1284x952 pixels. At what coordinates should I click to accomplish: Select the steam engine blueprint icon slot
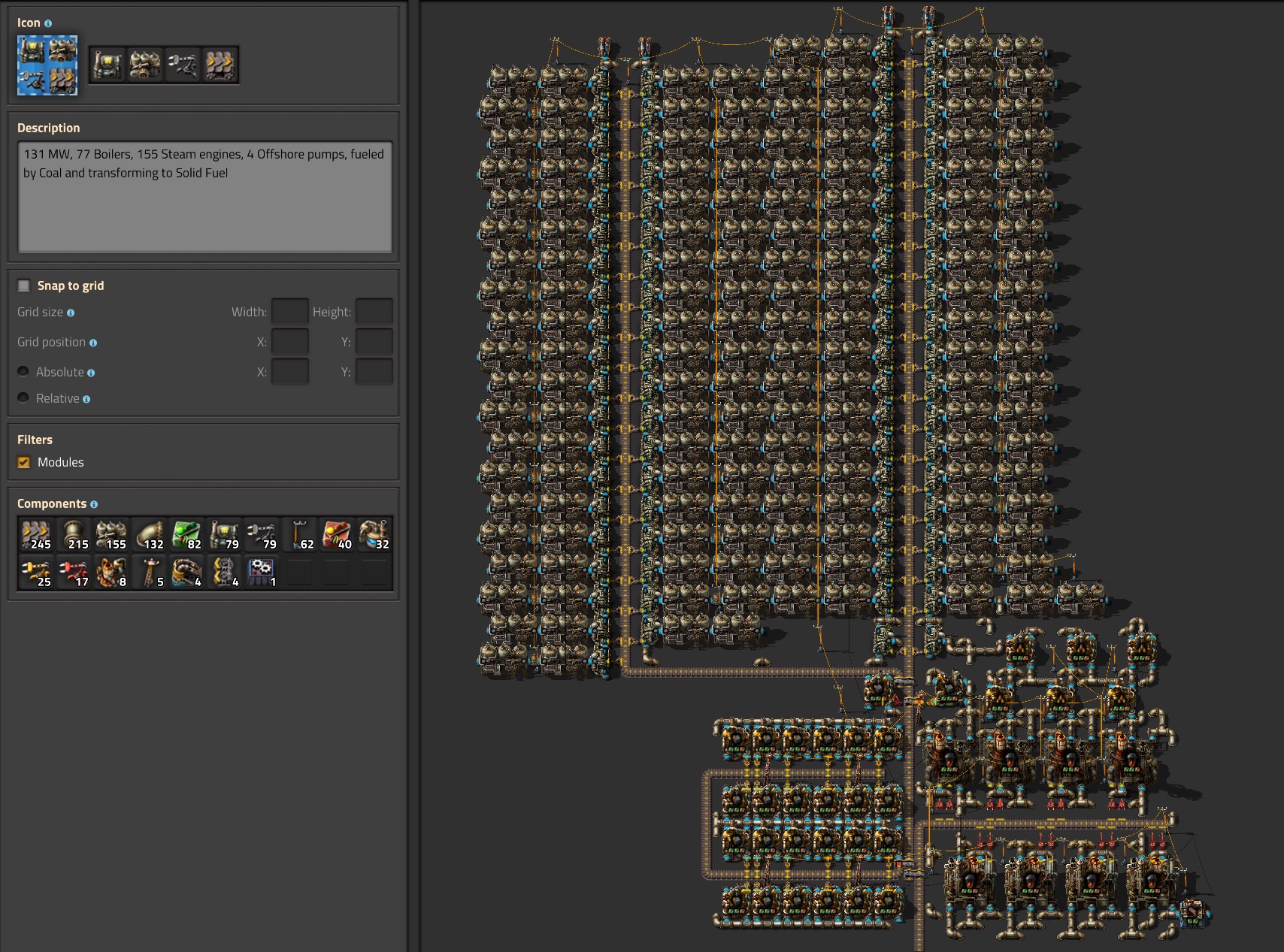click(145, 65)
